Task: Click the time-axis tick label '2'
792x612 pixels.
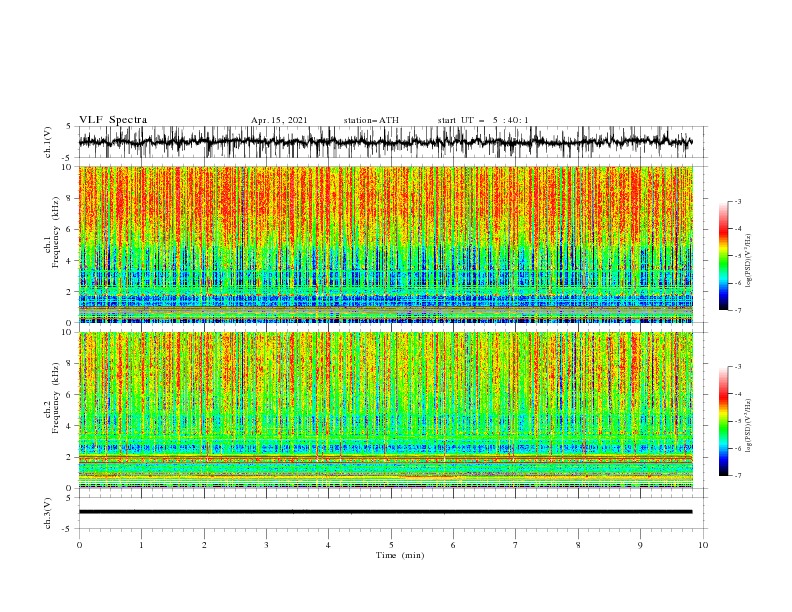Action: (204, 545)
